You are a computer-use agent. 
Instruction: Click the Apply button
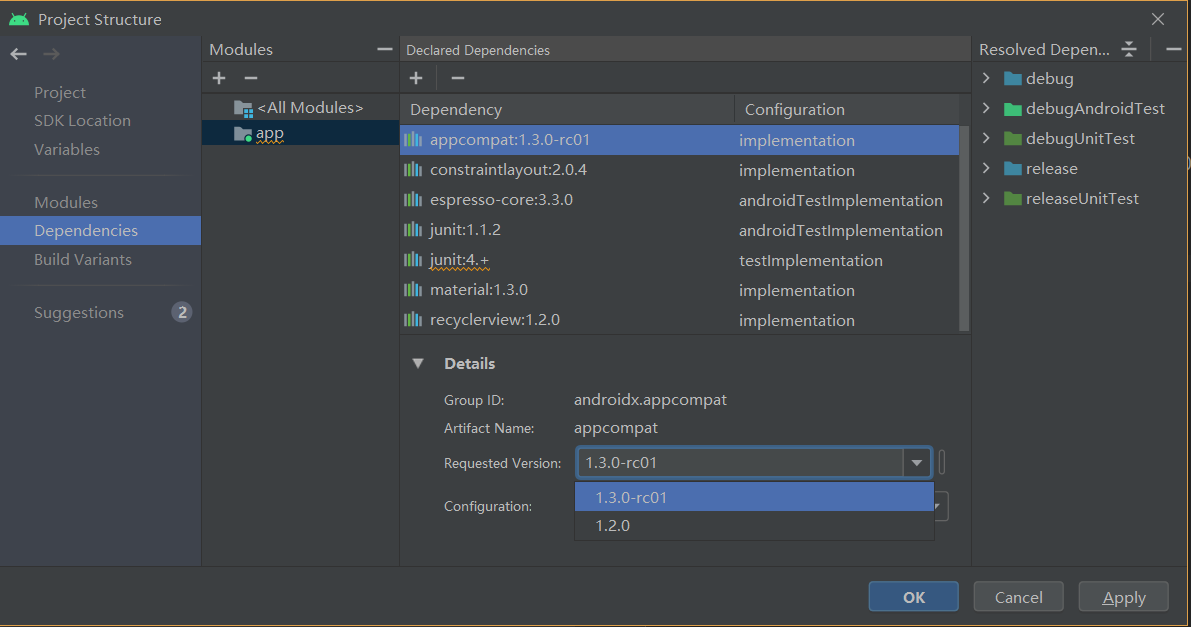pos(1123,597)
